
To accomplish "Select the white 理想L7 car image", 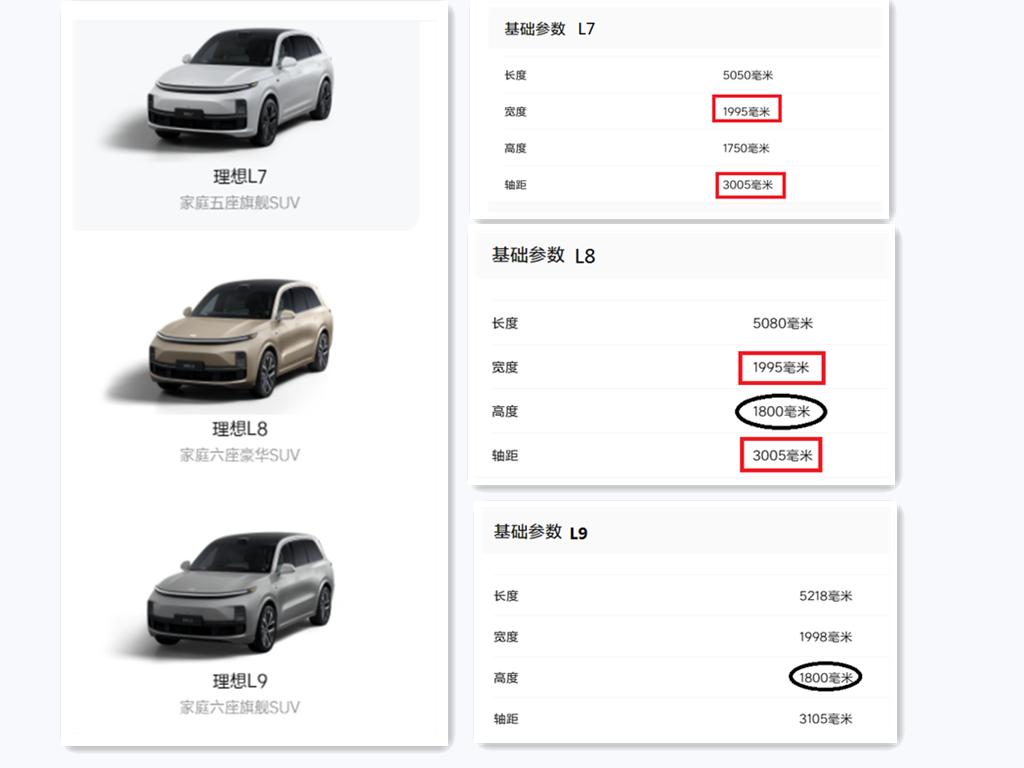I will [x=241, y=86].
